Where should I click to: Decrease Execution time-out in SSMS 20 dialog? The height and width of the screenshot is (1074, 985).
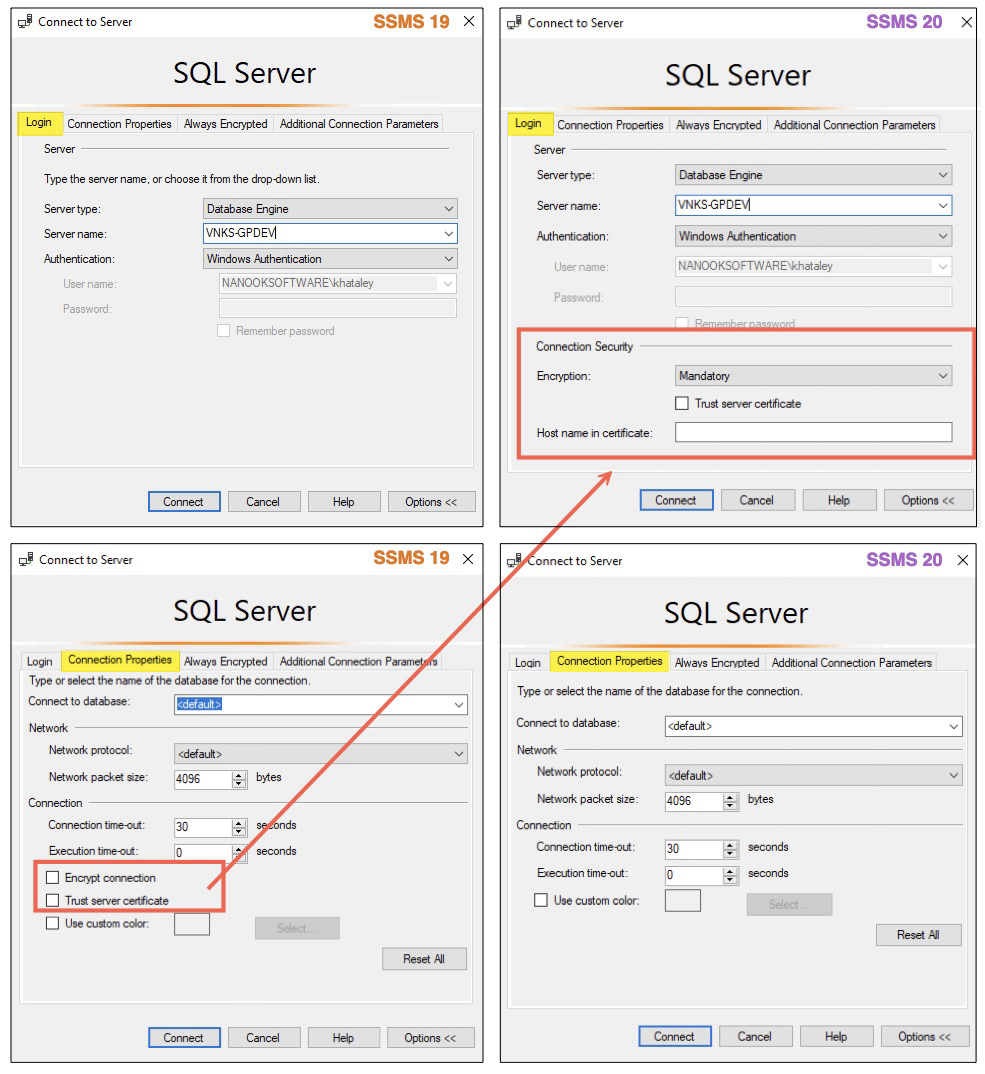tap(730, 879)
